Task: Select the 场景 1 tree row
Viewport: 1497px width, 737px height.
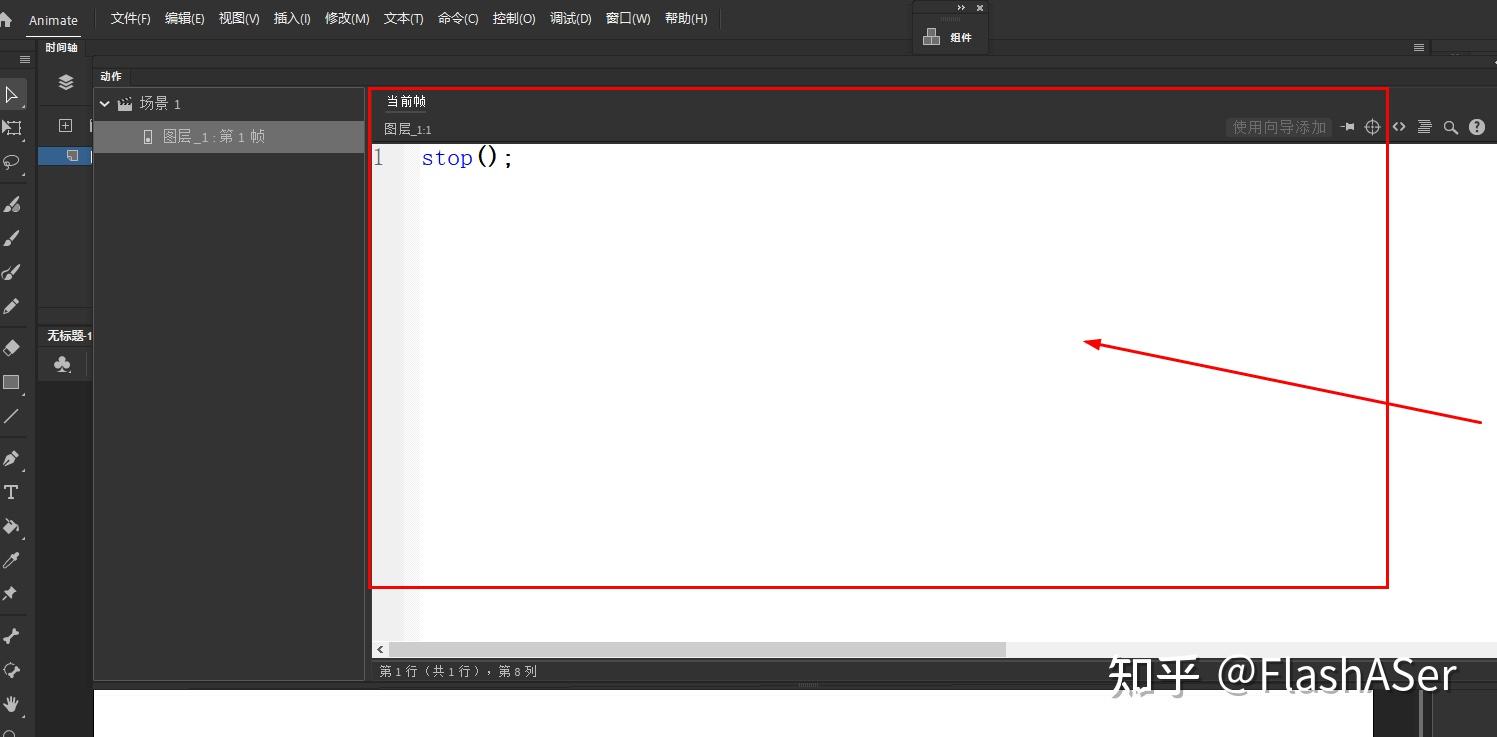Action: click(x=229, y=103)
